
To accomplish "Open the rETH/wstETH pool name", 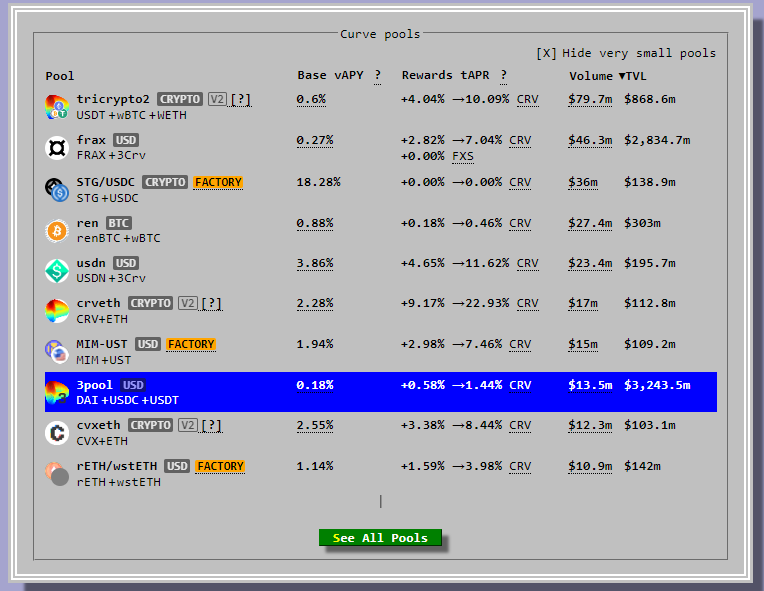I will coord(117,466).
